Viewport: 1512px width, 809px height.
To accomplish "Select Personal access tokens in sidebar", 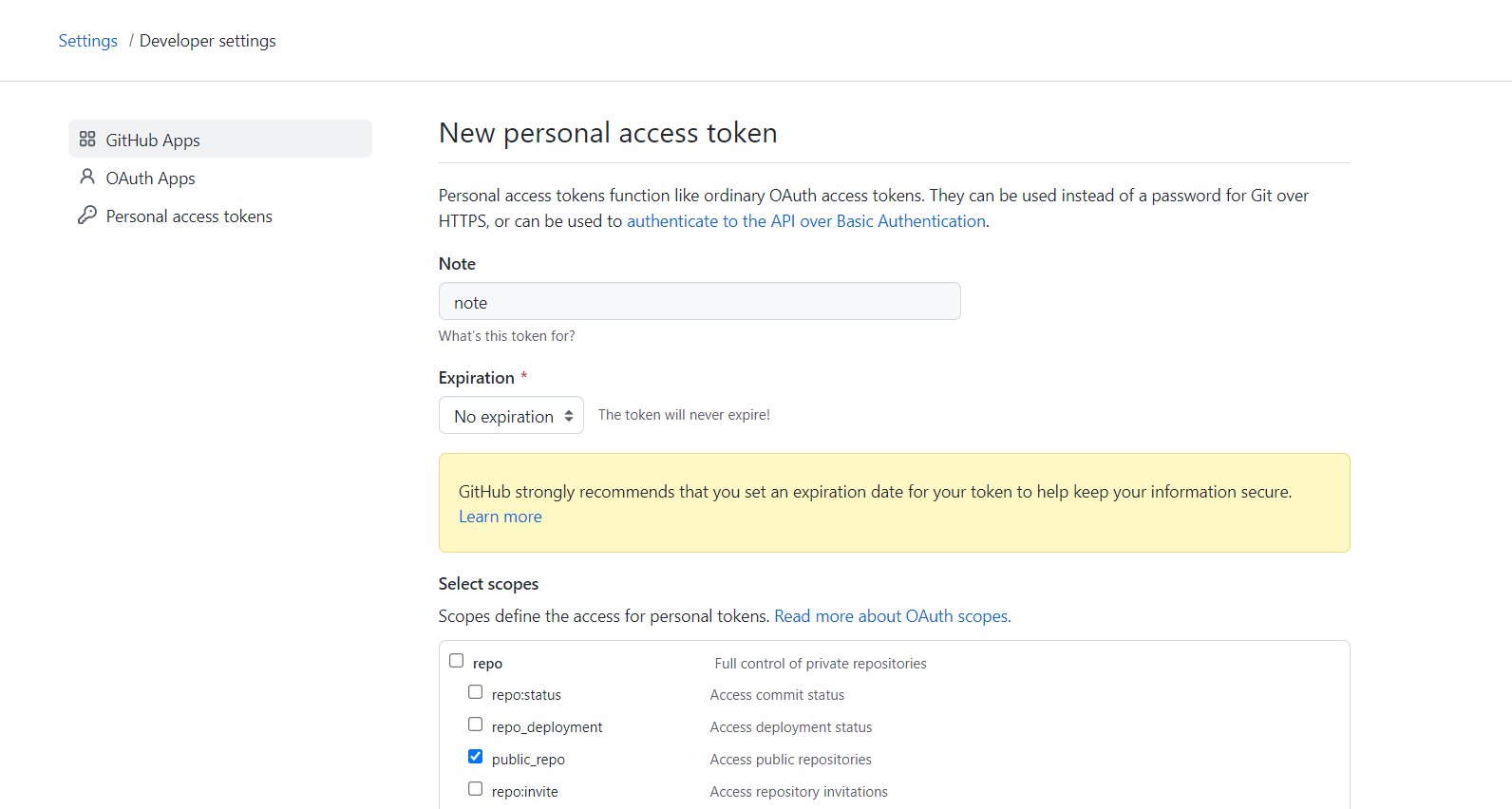I will [220, 216].
